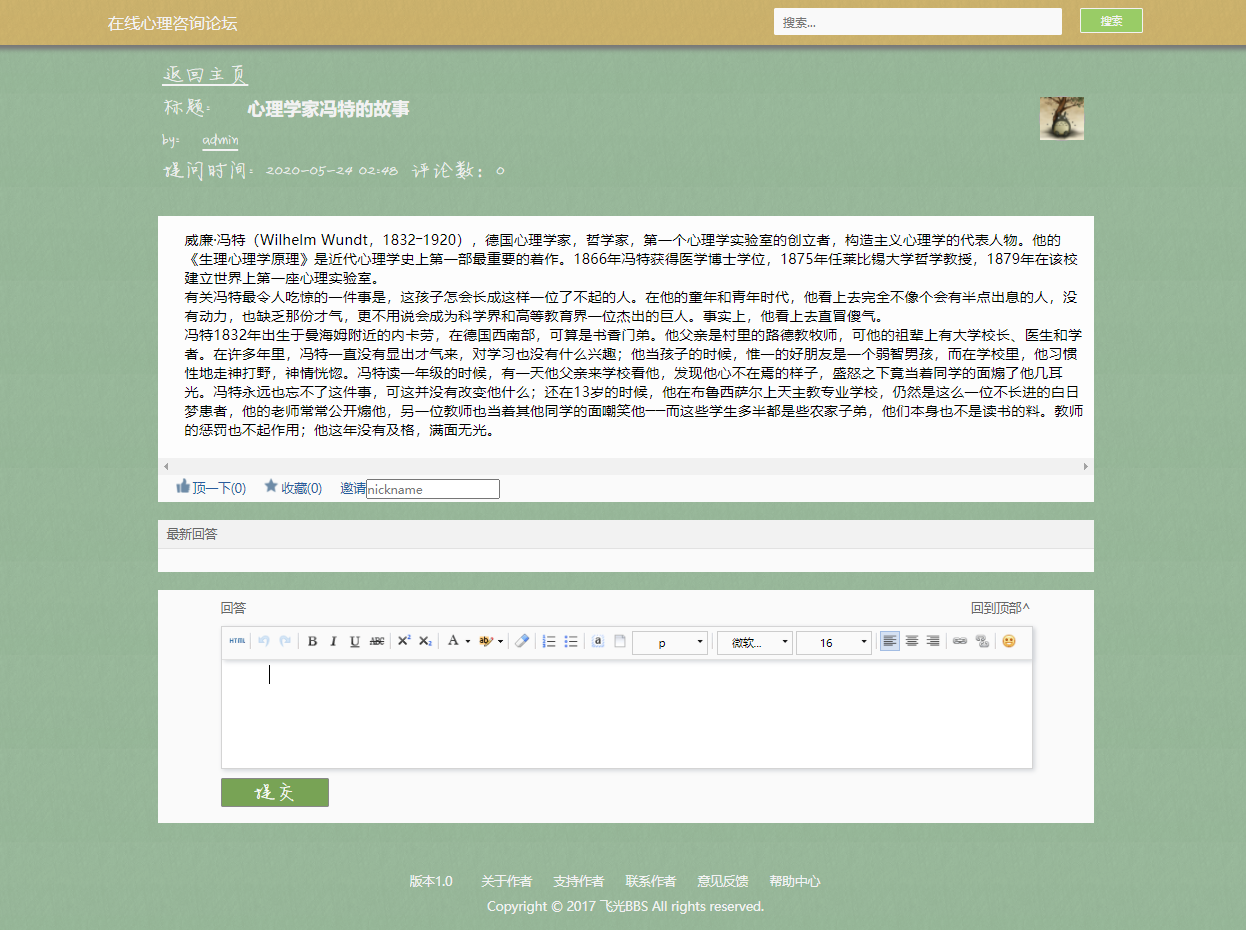This screenshot has height=930, width=1246.
Task: Open the emoticon picker in the editor
Action: [1008, 641]
